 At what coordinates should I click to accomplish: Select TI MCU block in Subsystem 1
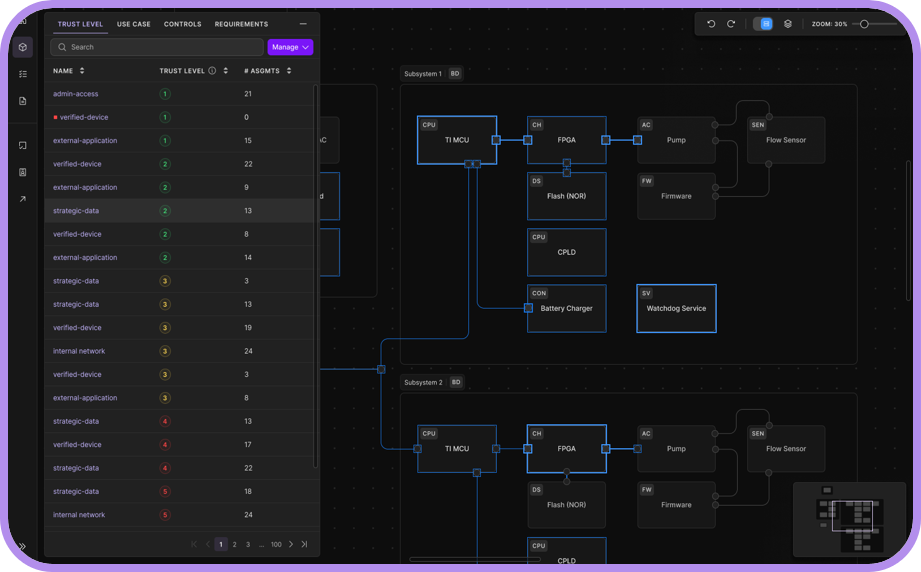pyautogui.click(x=457, y=140)
